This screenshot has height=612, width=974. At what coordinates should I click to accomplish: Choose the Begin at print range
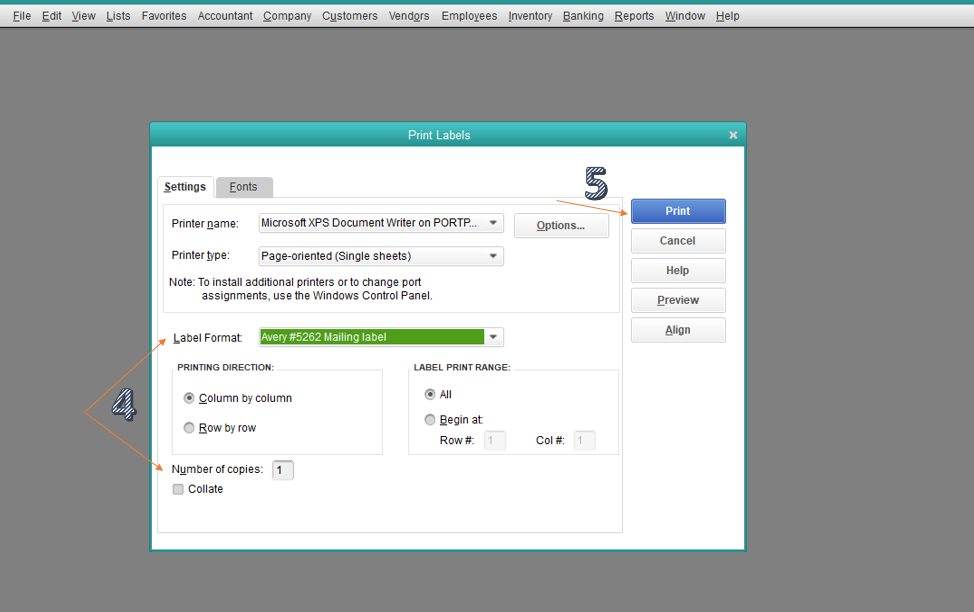tap(430, 420)
